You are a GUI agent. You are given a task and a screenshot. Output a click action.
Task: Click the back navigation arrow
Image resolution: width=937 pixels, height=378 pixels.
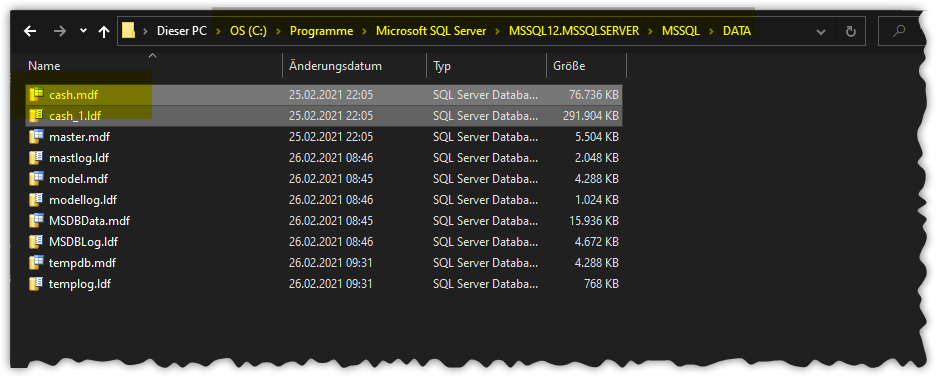click(x=30, y=31)
